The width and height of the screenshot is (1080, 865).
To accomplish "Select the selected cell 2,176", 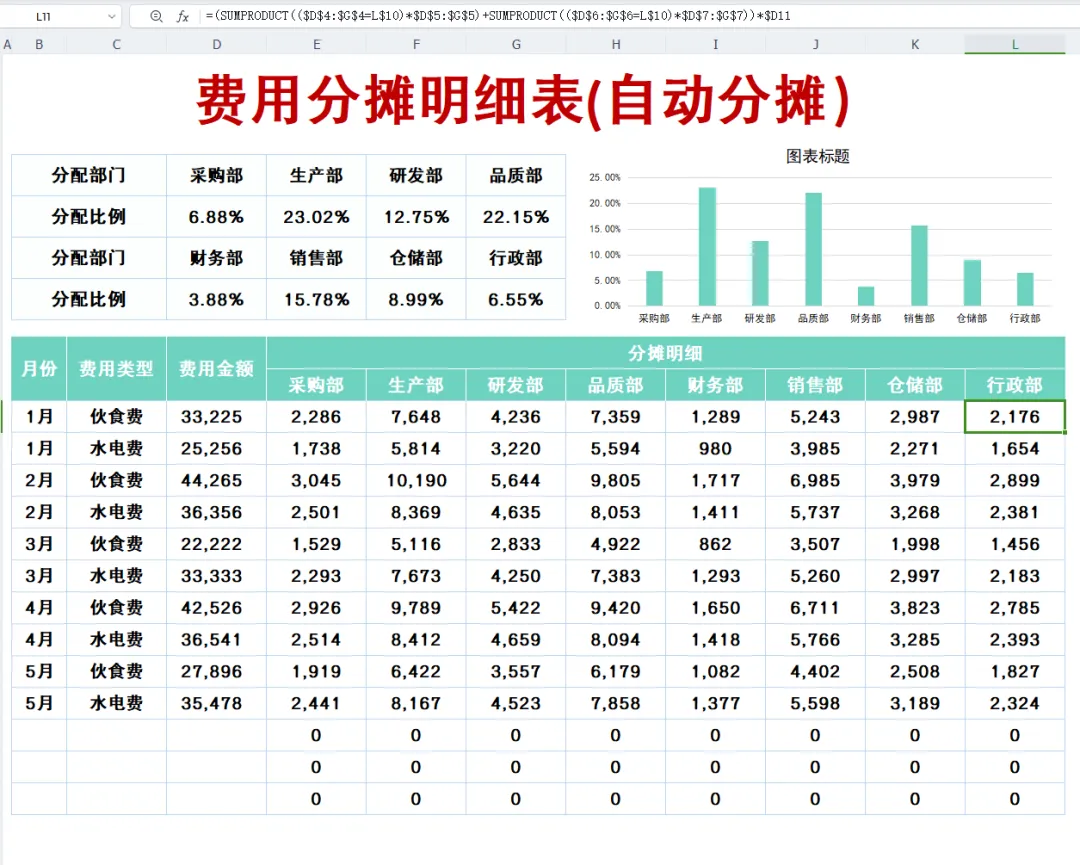I will coord(1015,417).
